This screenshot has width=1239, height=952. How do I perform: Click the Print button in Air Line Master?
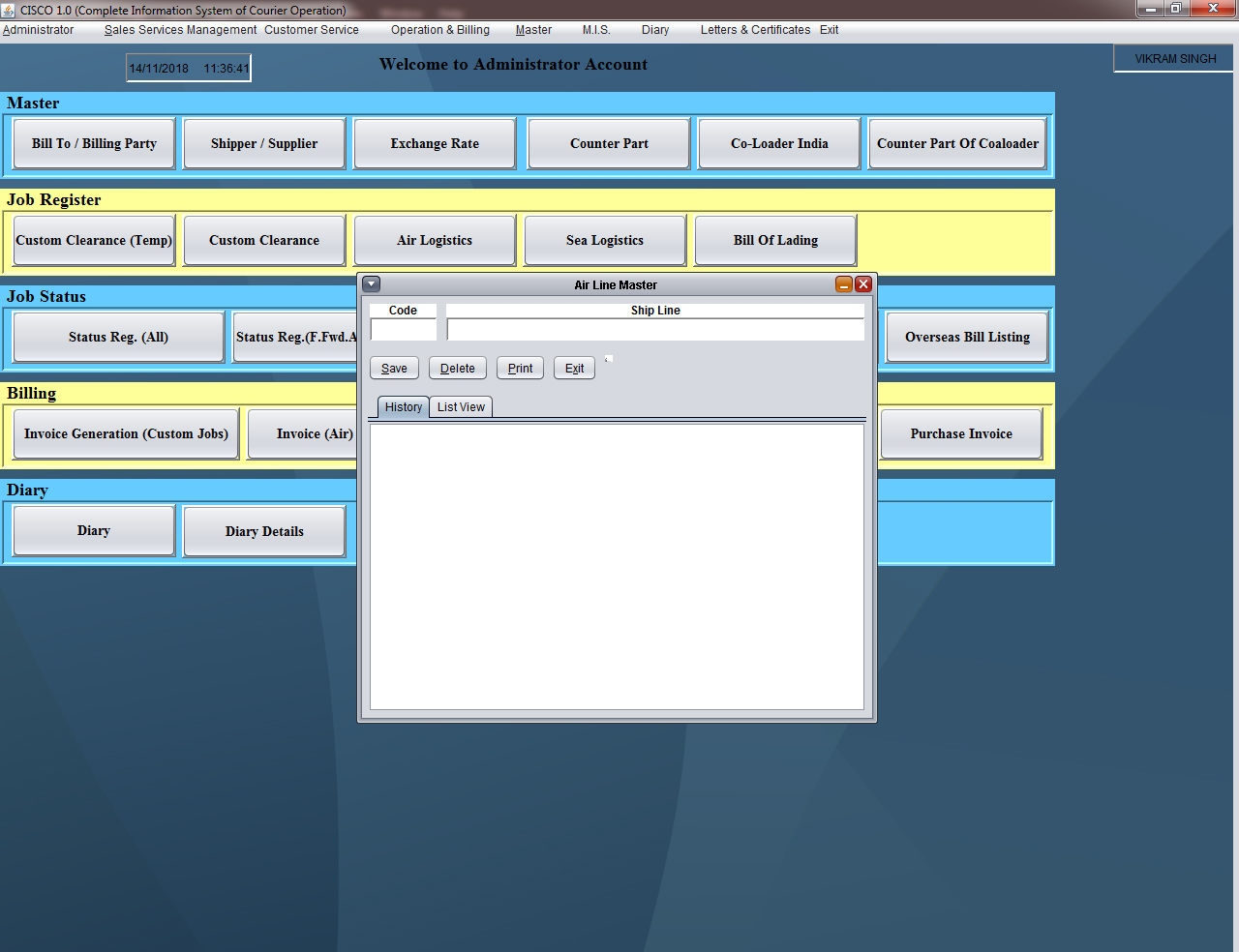pyautogui.click(x=520, y=369)
